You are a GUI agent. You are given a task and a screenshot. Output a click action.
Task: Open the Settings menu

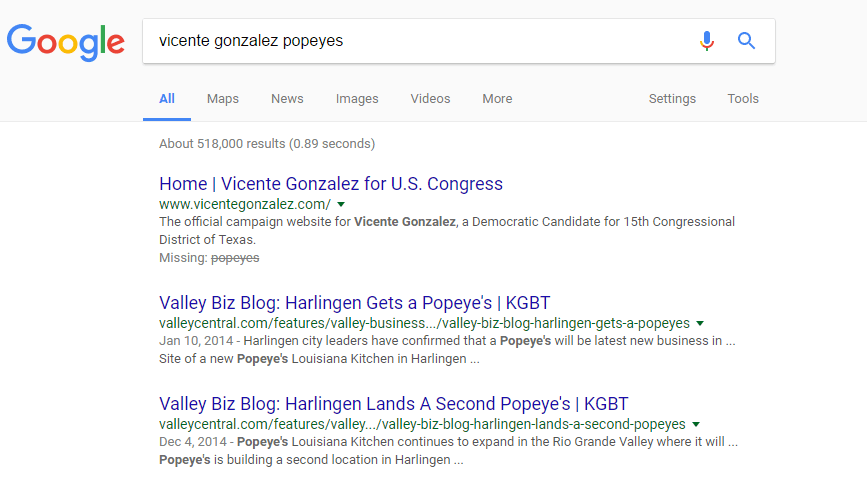pos(672,99)
